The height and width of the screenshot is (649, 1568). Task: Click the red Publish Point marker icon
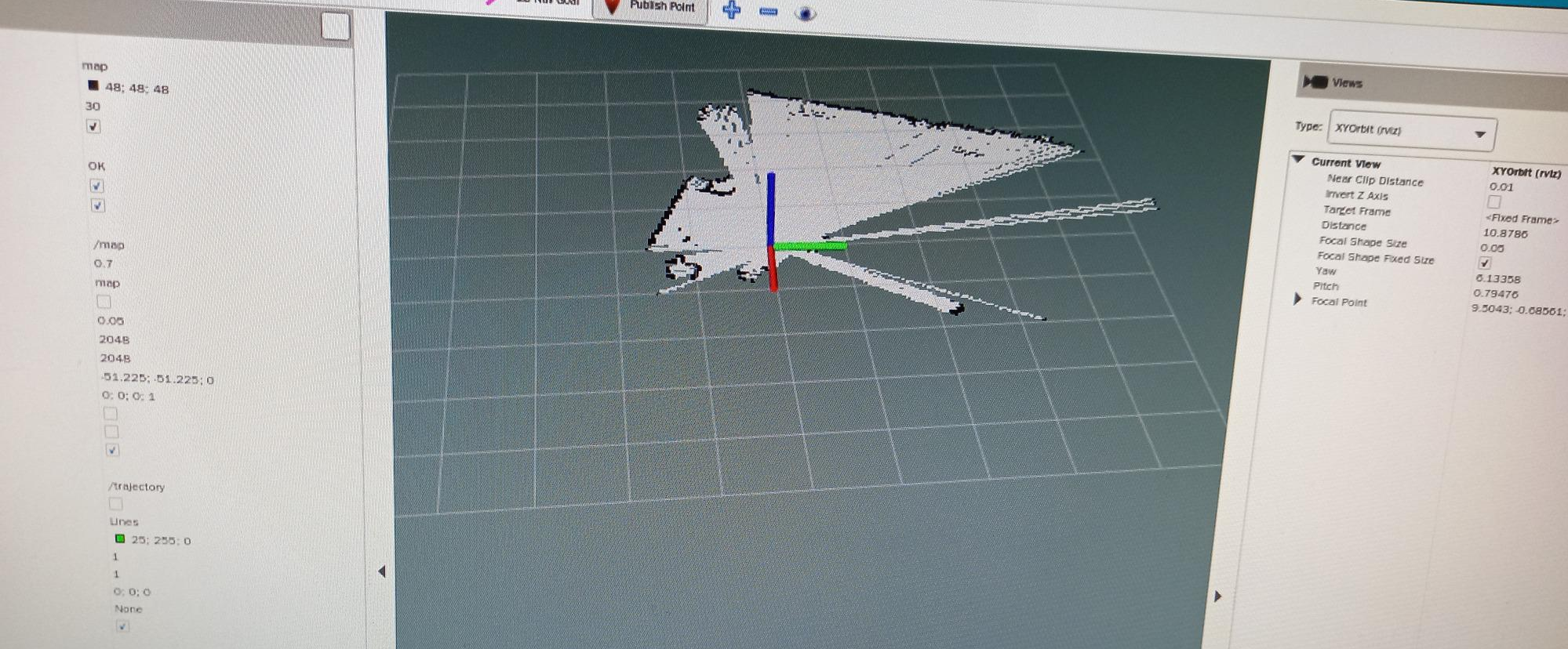coord(613,6)
